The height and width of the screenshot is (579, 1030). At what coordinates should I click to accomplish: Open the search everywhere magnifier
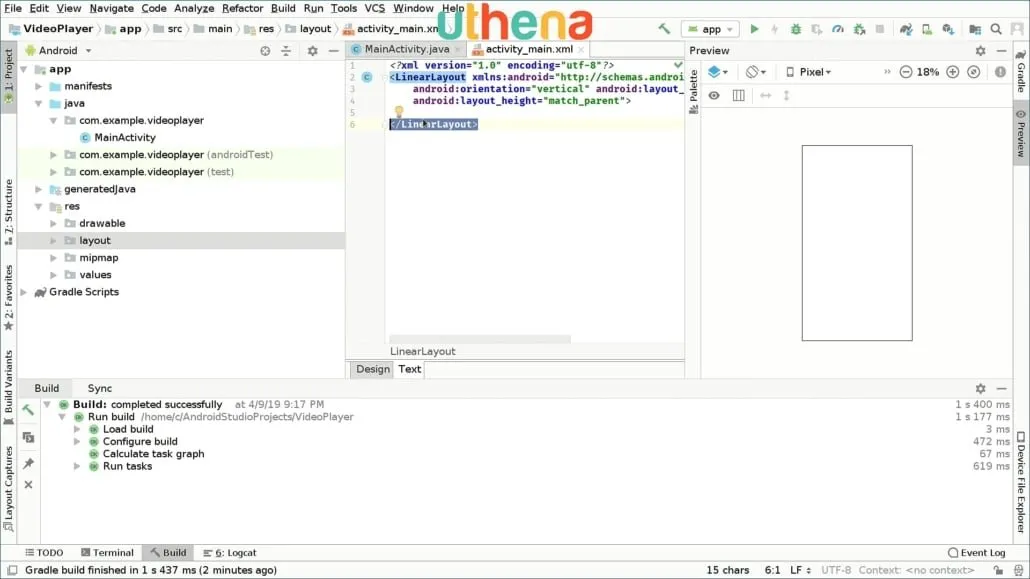(x=996, y=29)
